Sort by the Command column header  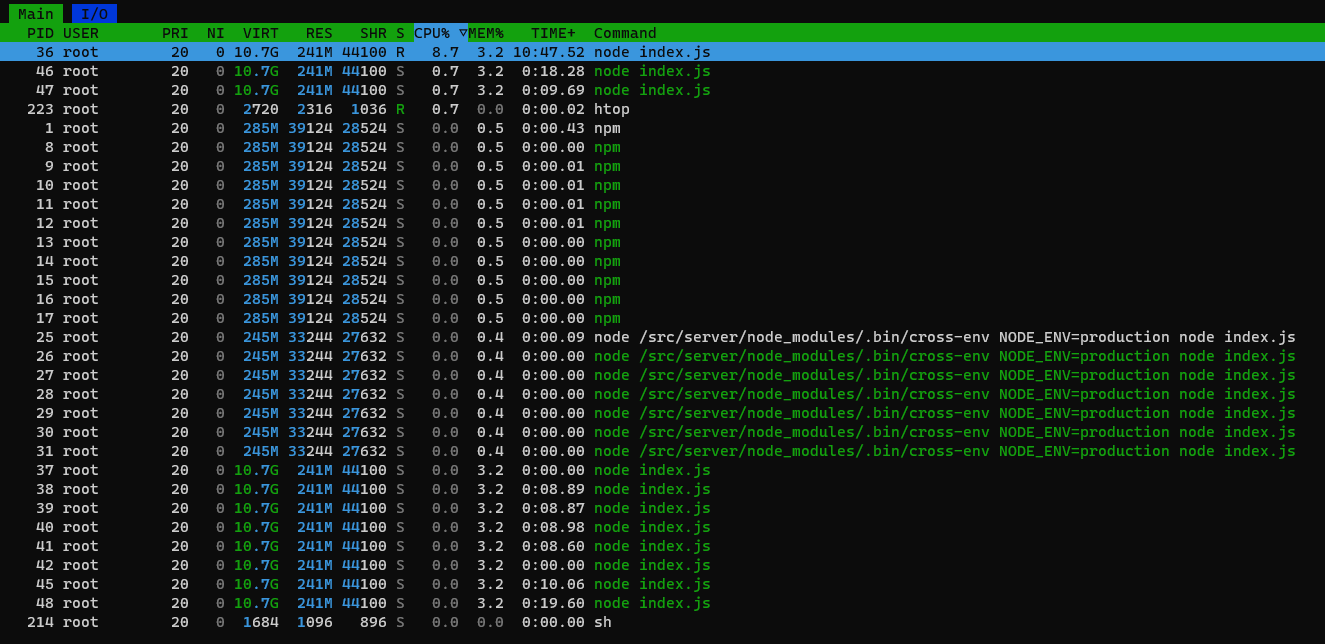pos(625,33)
